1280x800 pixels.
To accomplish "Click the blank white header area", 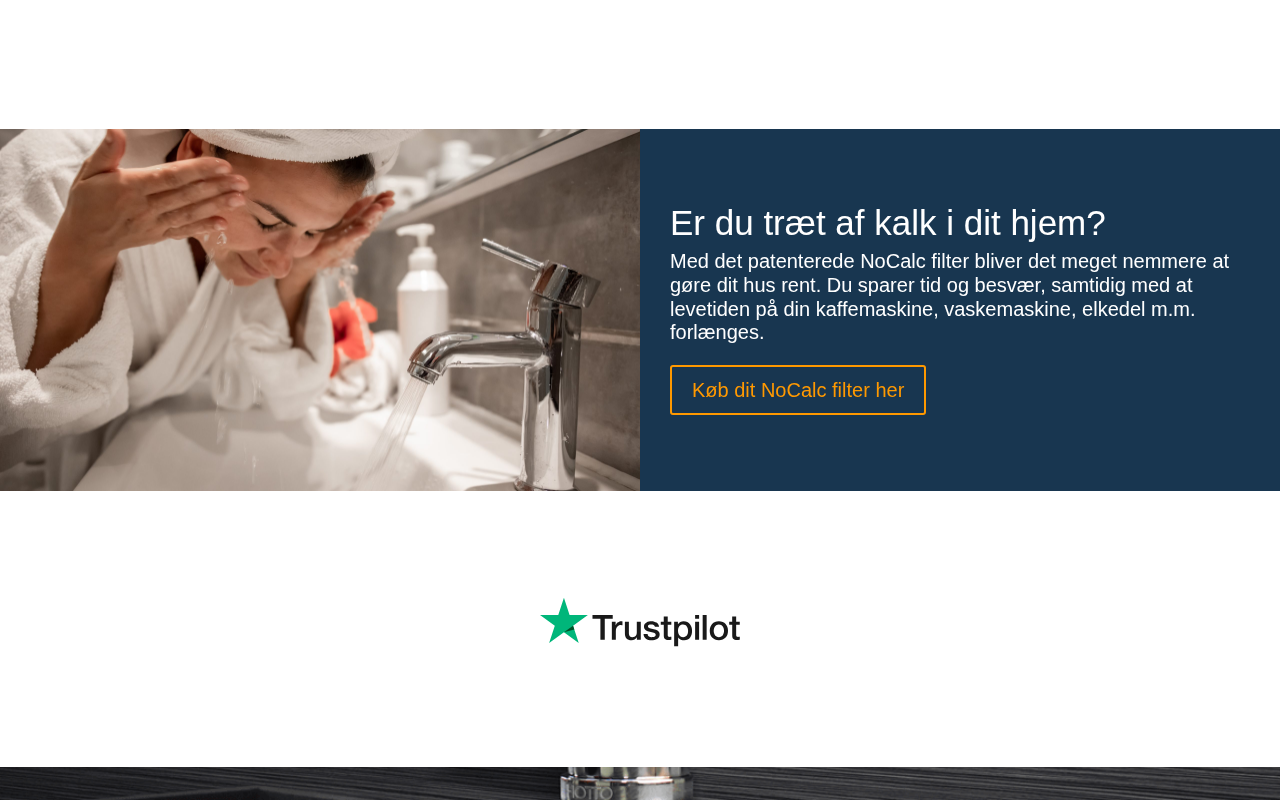I will click(640, 64).
